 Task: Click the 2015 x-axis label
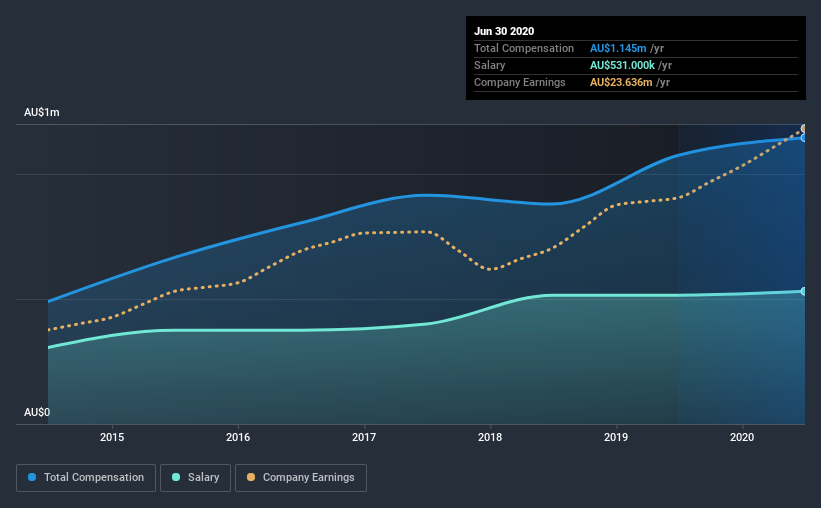112,437
